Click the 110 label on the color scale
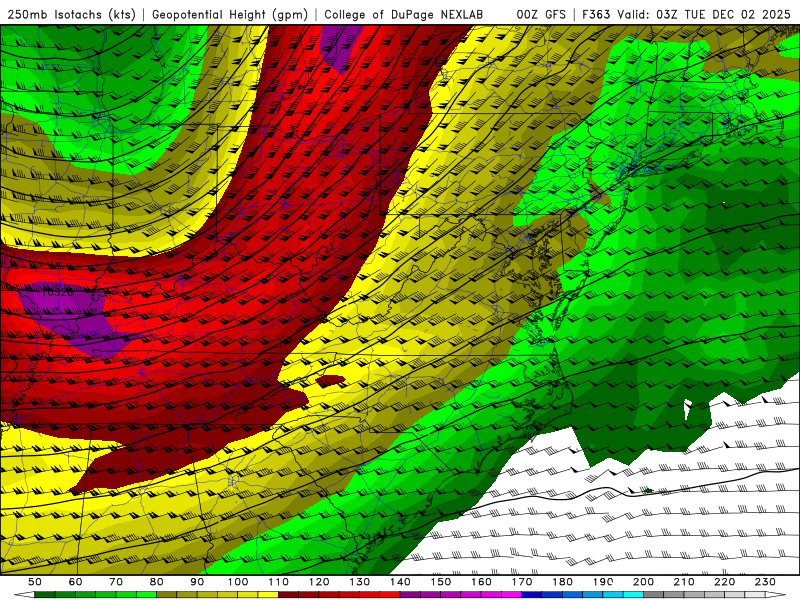The image size is (800, 600). (x=278, y=582)
